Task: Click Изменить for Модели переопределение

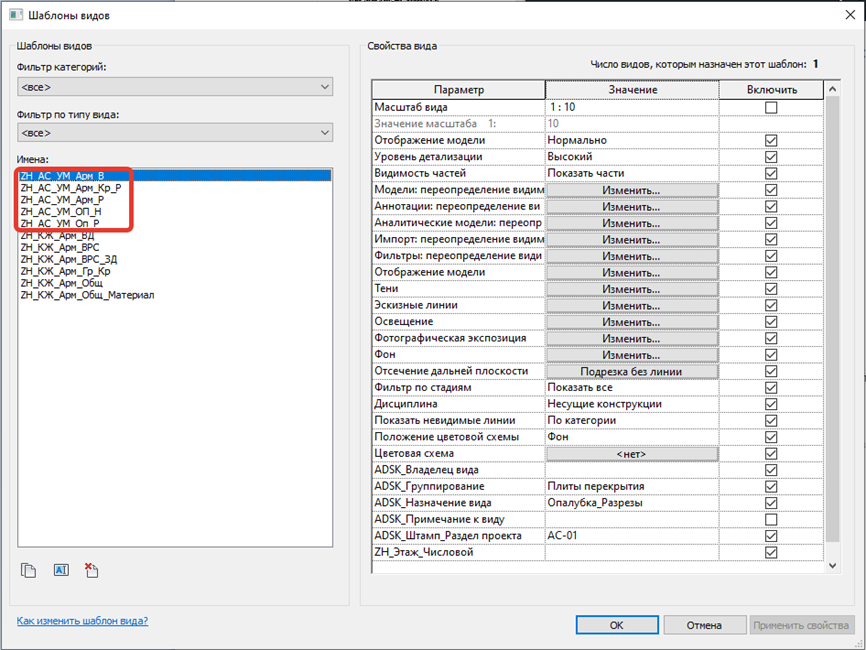Action: tap(632, 190)
